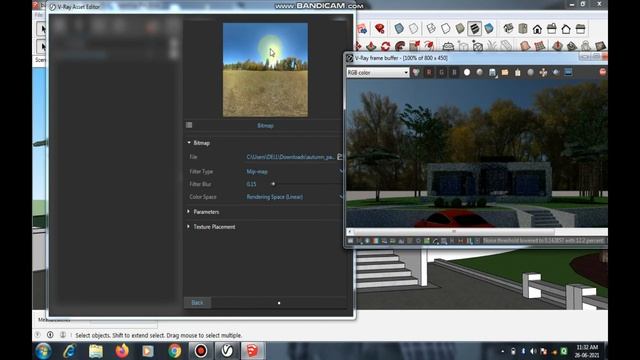This screenshot has width=640, height=360.
Task: Select the Hidden Line style icon
Action: tap(446, 28)
